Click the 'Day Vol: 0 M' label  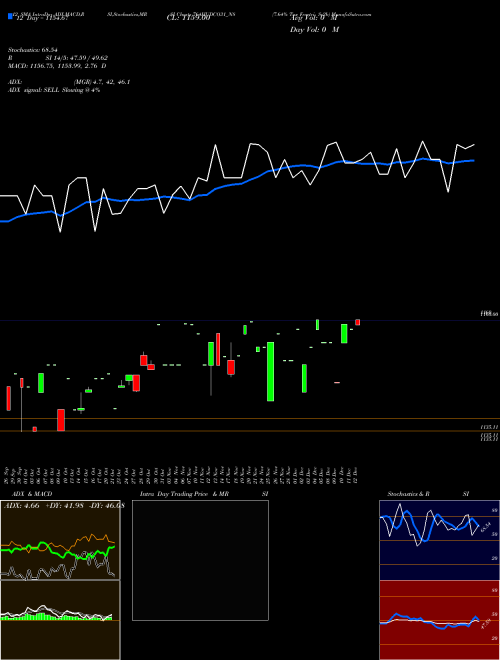click(314, 30)
